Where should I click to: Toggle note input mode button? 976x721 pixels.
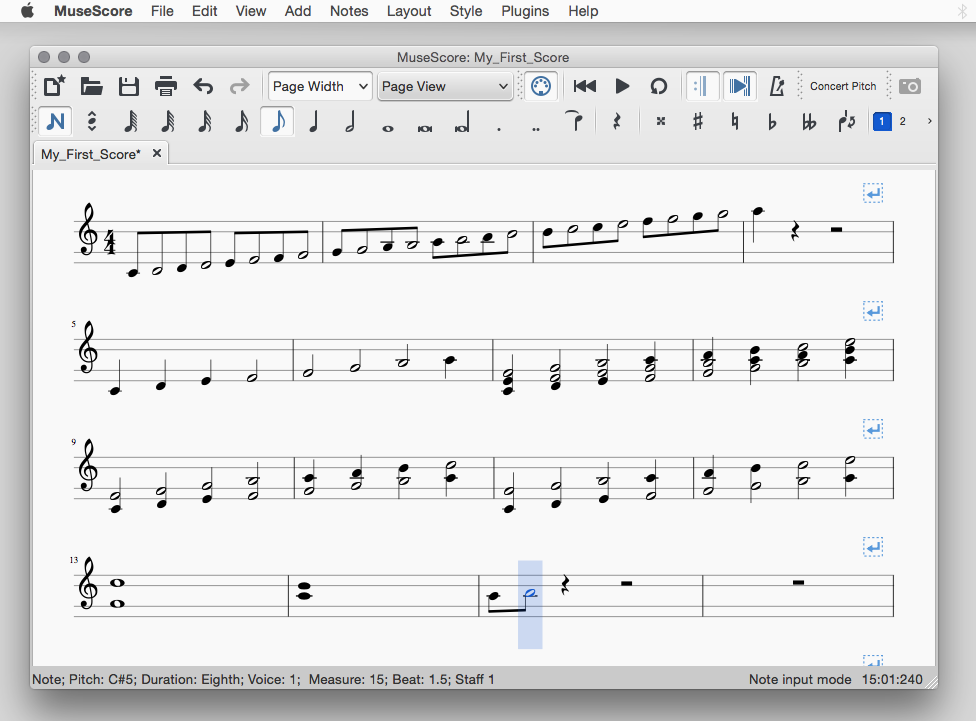55,121
